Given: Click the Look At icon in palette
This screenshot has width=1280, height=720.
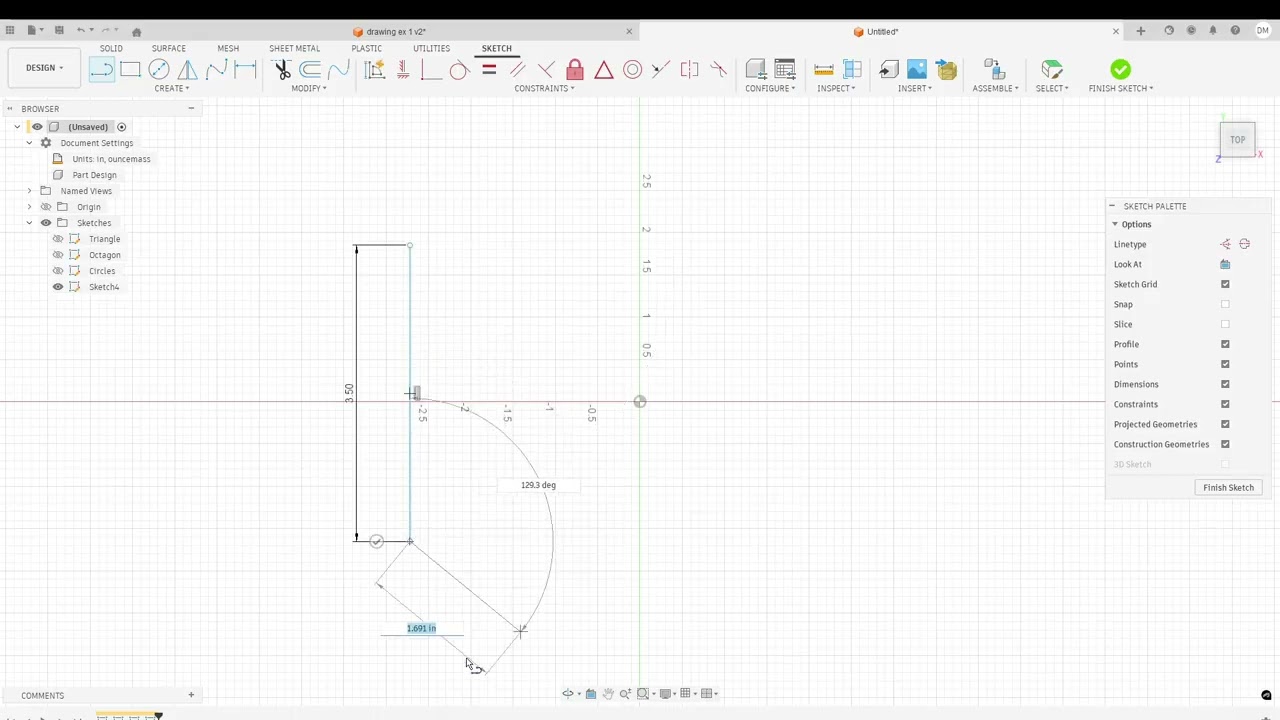Looking at the screenshot, I should pos(1225,264).
